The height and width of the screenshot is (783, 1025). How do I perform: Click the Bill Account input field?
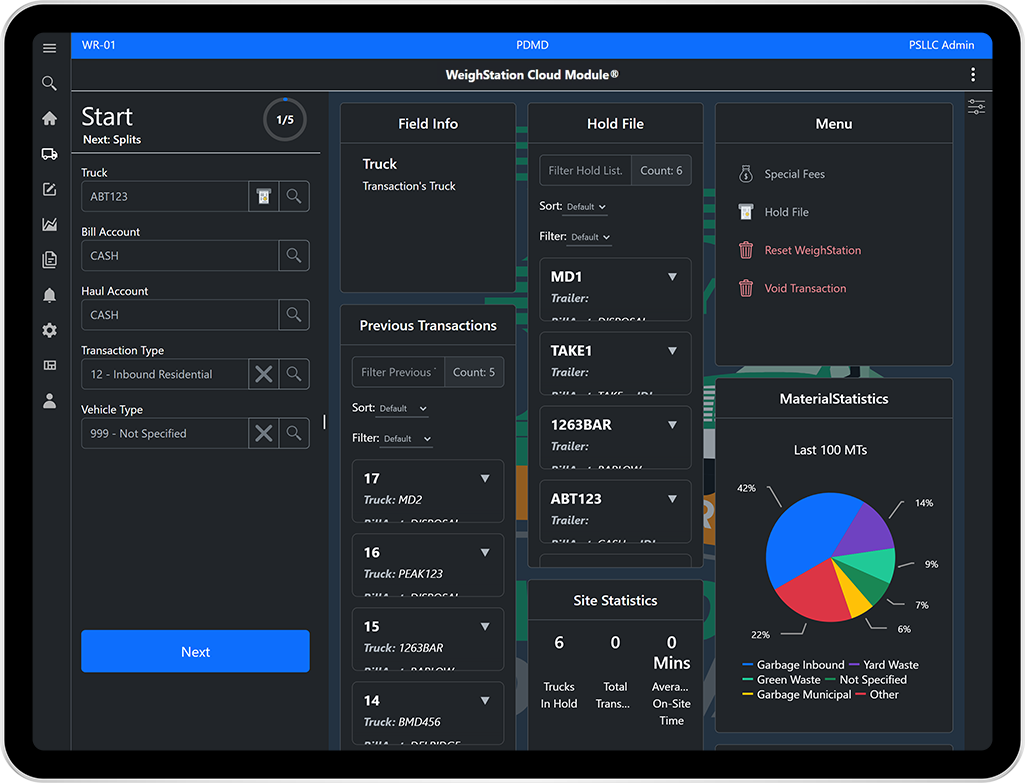click(180, 256)
